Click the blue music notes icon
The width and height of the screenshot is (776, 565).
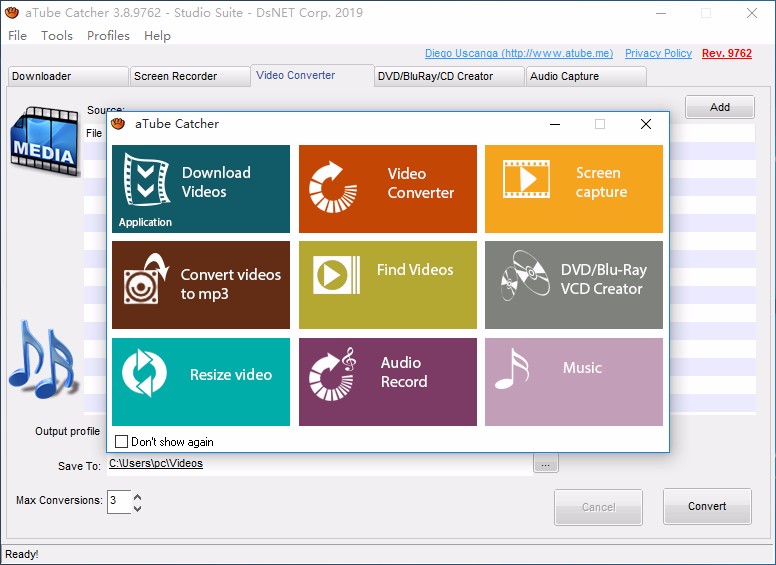tap(43, 360)
